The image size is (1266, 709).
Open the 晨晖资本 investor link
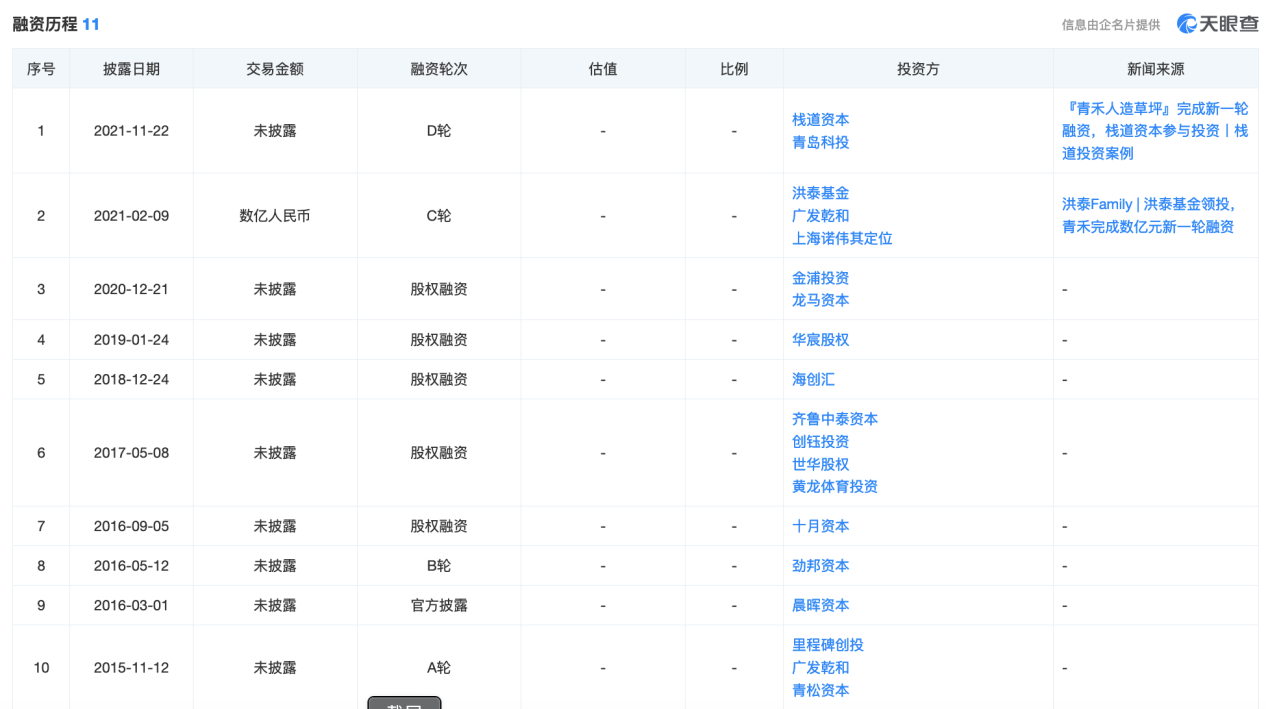coord(820,606)
